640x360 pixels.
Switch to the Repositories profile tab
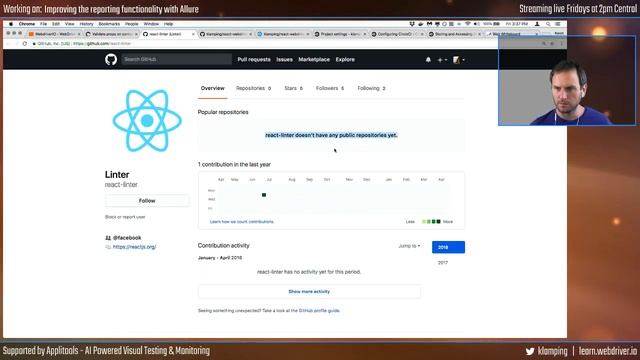pyautogui.click(x=253, y=88)
